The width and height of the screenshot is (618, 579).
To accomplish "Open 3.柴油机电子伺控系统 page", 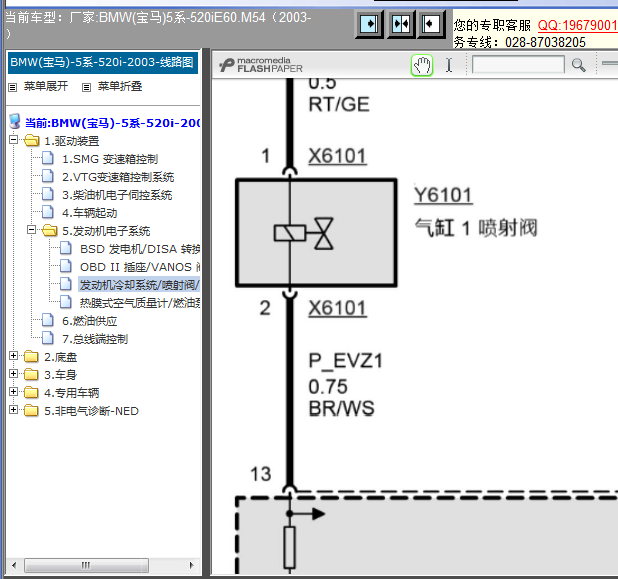I will (x=117, y=195).
